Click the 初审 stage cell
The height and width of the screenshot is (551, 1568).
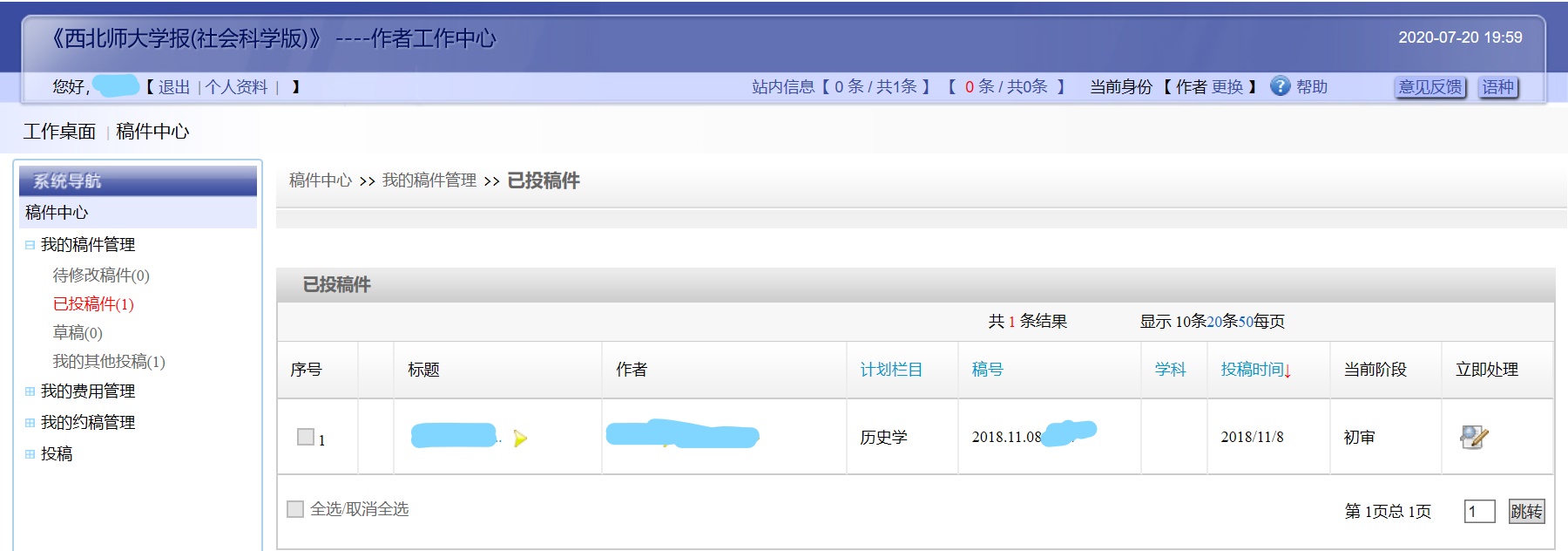[x=1359, y=438]
